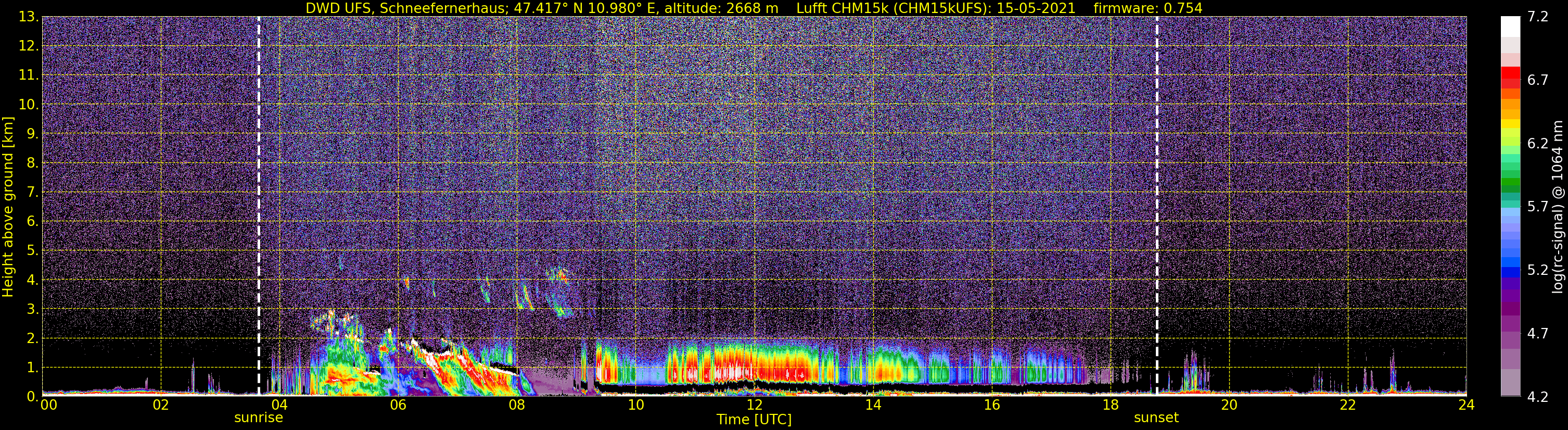Screen dimensions: 1568x430
Task: Click height-axis tick label '4.'
Action: click(x=33, y=280)
